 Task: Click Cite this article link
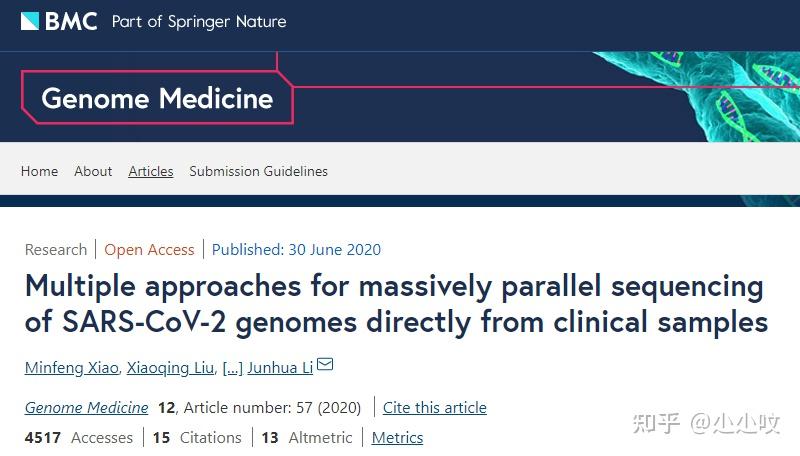pyautogui.click(x=434, y=407)
